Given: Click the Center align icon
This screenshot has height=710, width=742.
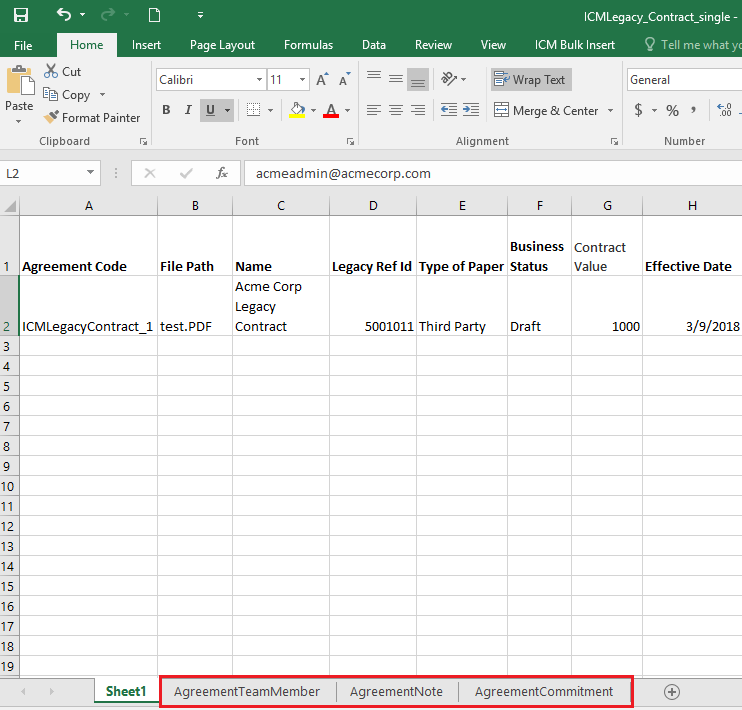Looking at the screenshot, I should [x=396, y=111].
